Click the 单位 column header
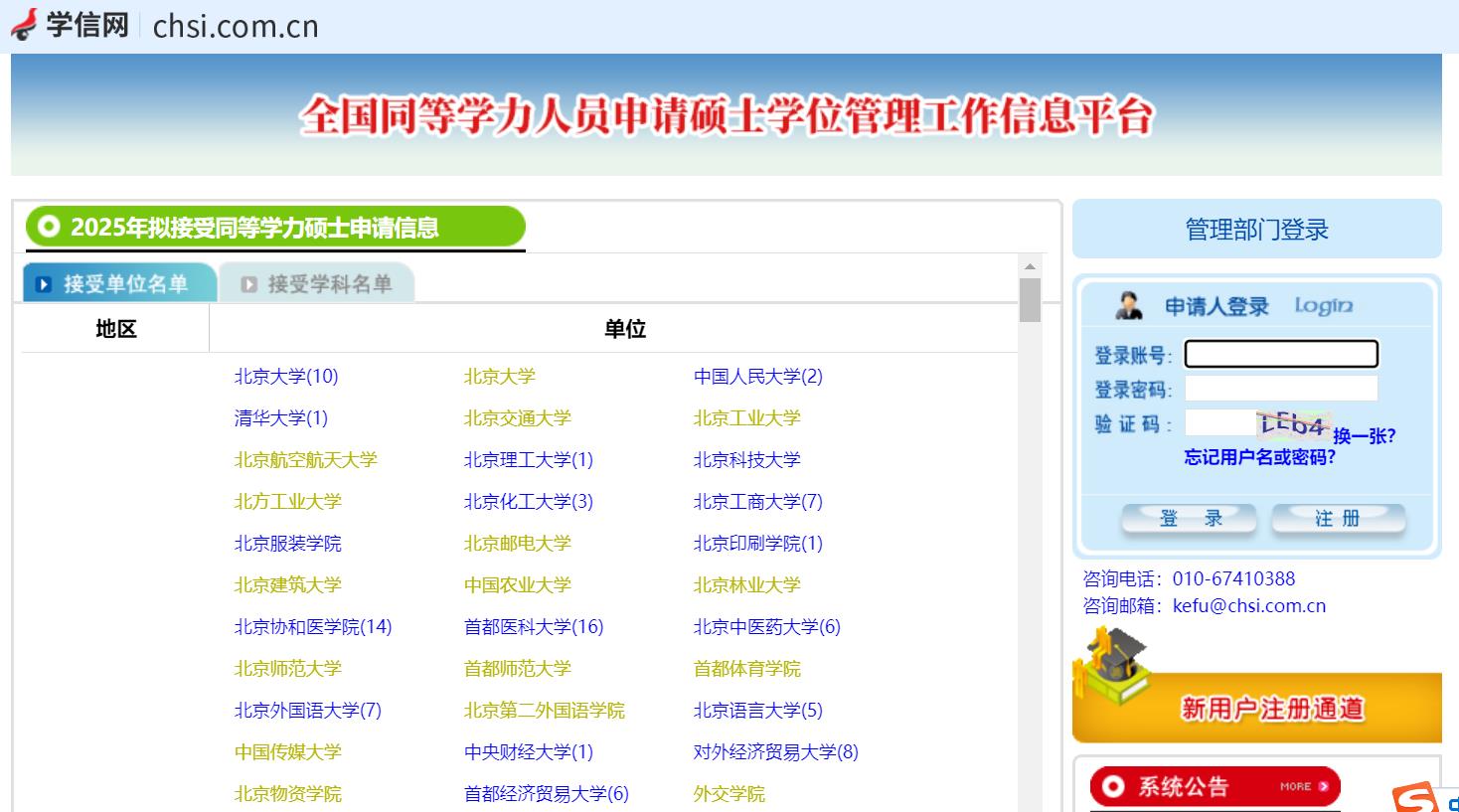 pos(625,329)
